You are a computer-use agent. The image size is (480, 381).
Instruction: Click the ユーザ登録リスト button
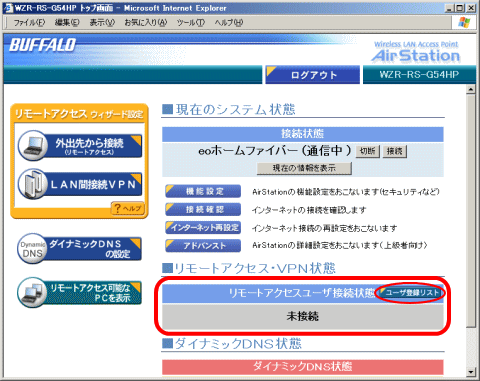point(411,293)
